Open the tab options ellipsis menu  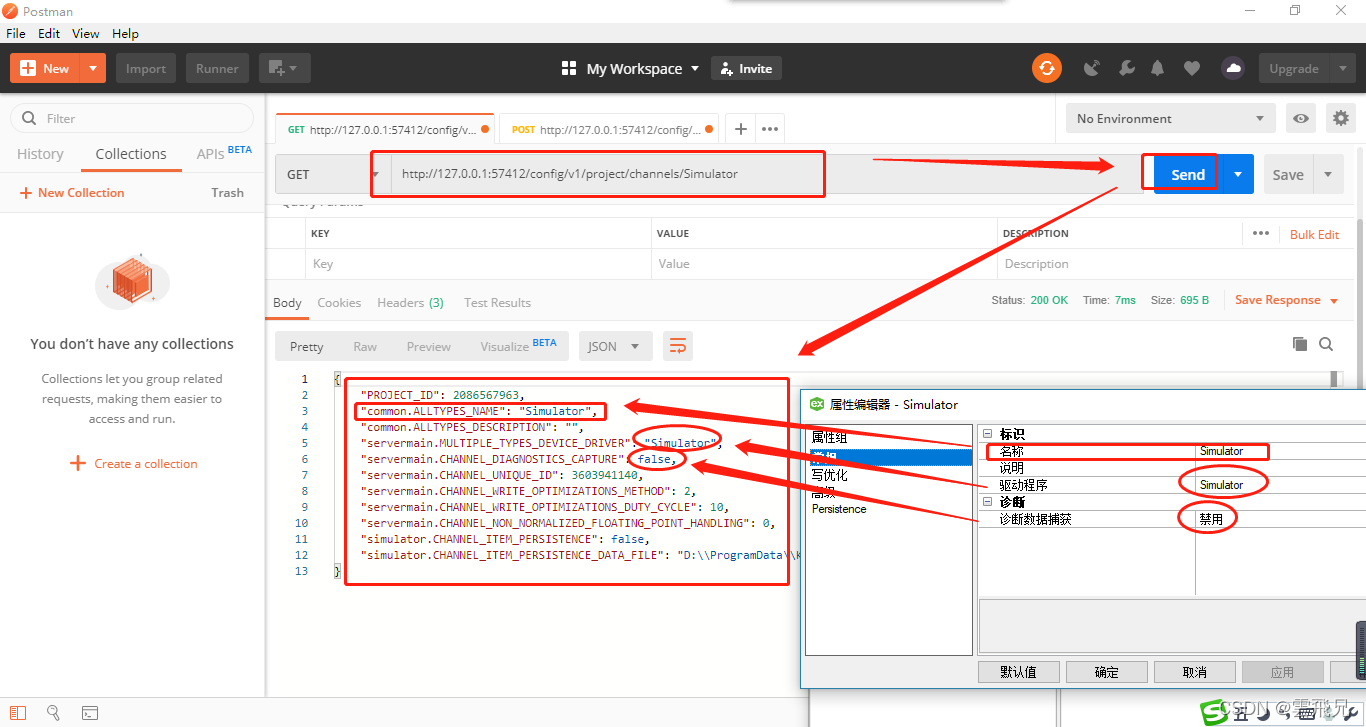(x=770, y=129)
